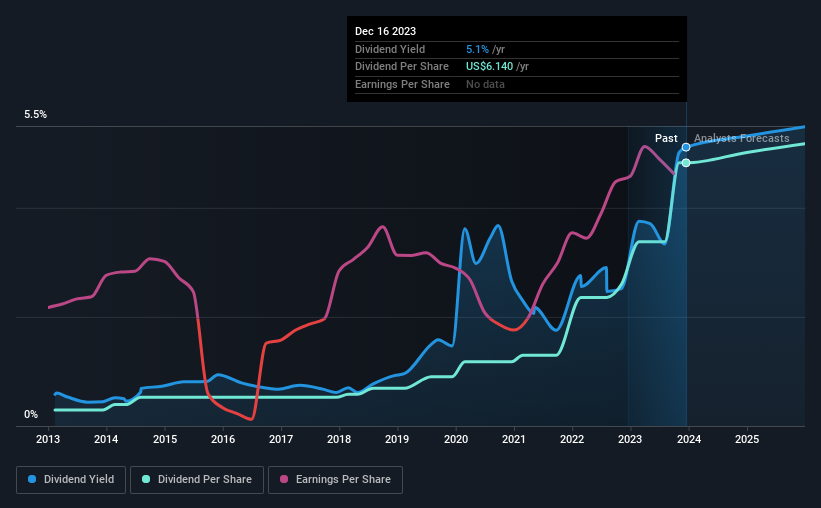Click the tooltip Dividend Per Share row label
Image resolution: width=821 pixels, height=508 pixels.
[402, 67]
